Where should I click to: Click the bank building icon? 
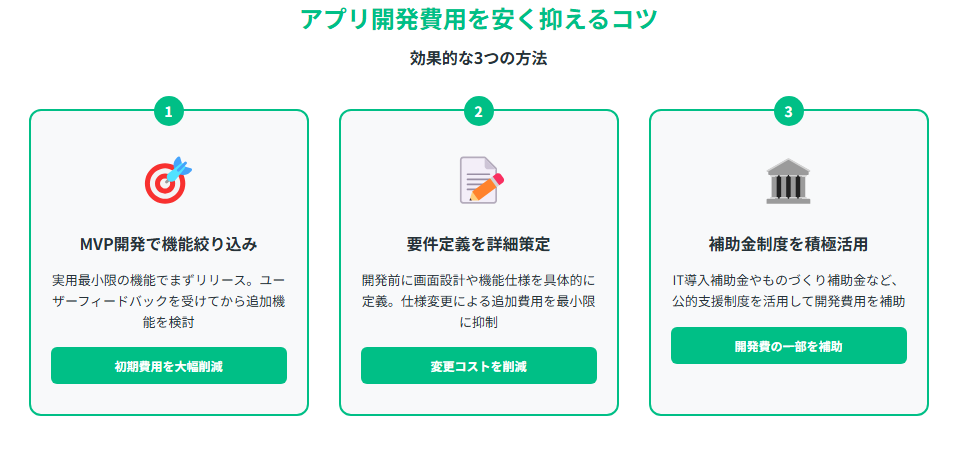[x=788, y=181]
